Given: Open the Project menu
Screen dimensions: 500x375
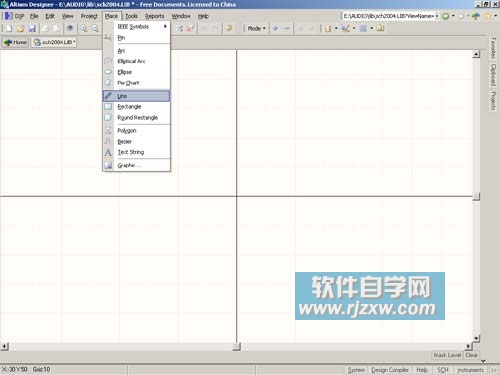Looking at the screenshot, I should [89, 16].
